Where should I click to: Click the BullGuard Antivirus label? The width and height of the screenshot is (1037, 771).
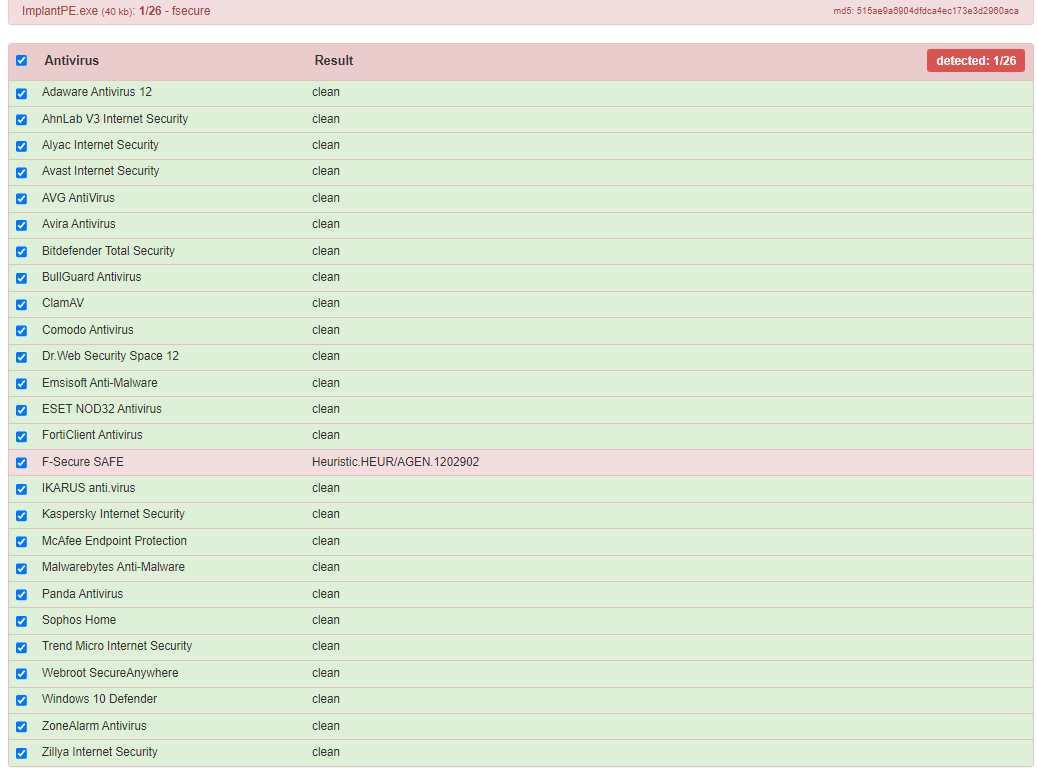91,276
